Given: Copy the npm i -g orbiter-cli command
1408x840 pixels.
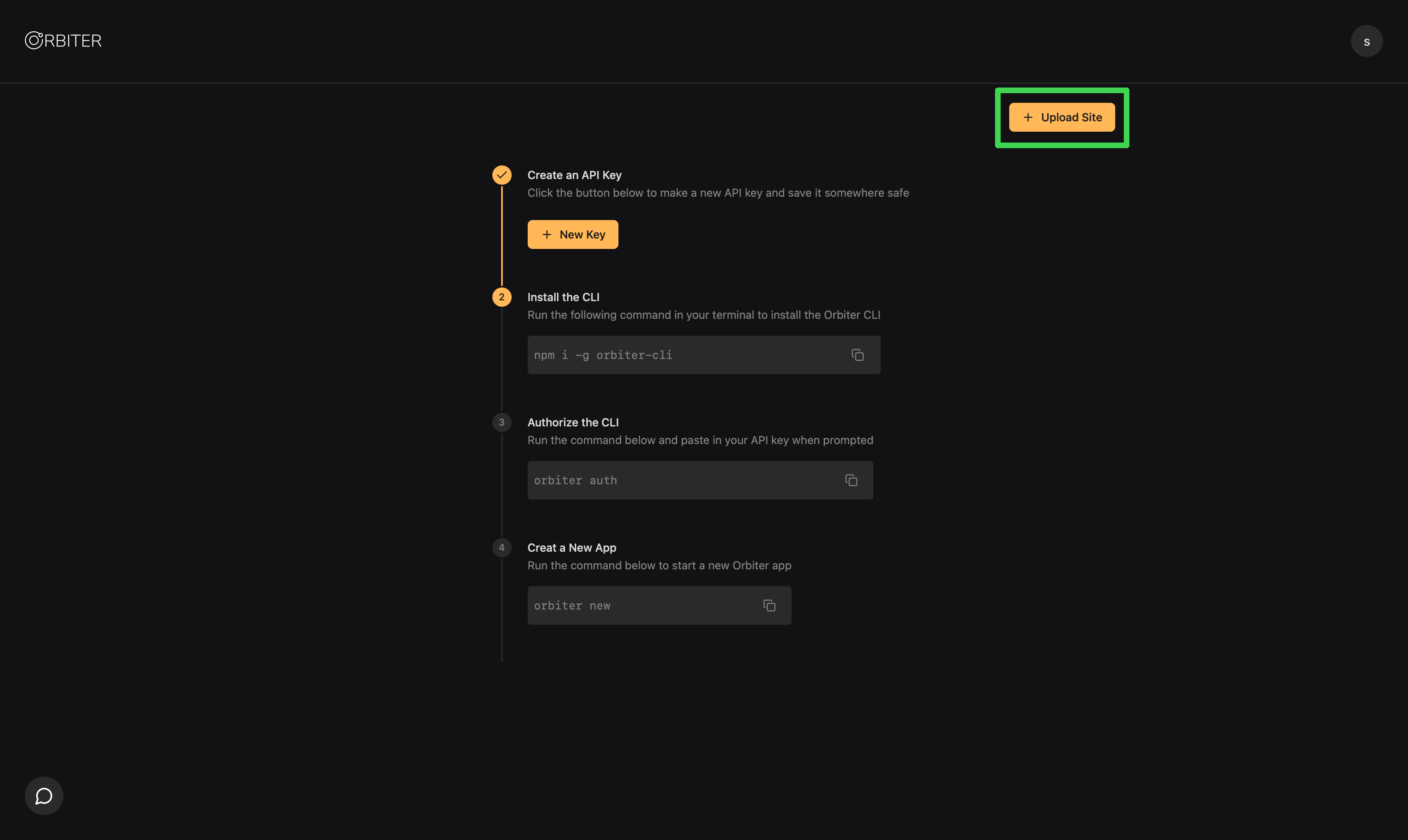Looking at the screenshot, I should [857, 355].
